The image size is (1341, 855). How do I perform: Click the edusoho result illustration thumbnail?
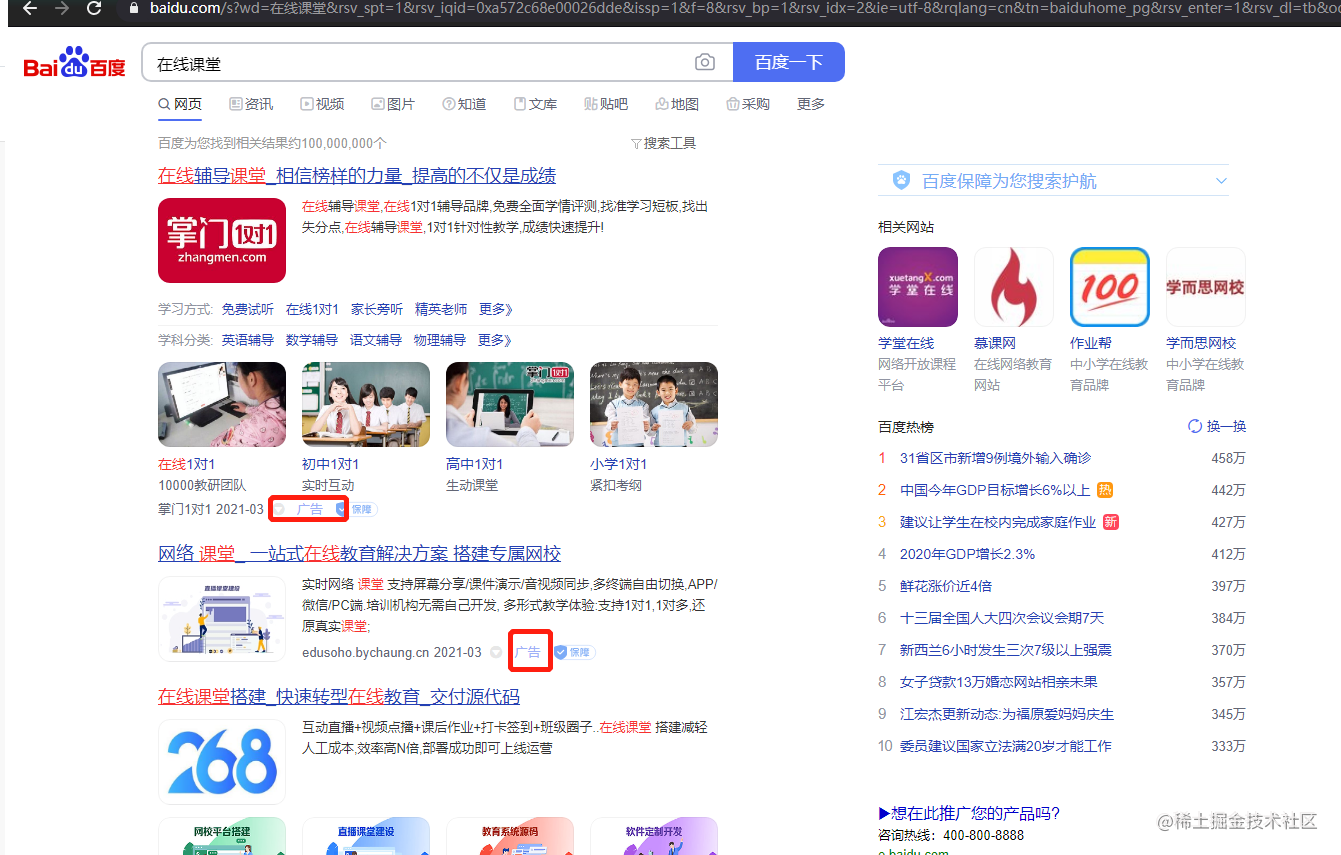pos(222,619)
